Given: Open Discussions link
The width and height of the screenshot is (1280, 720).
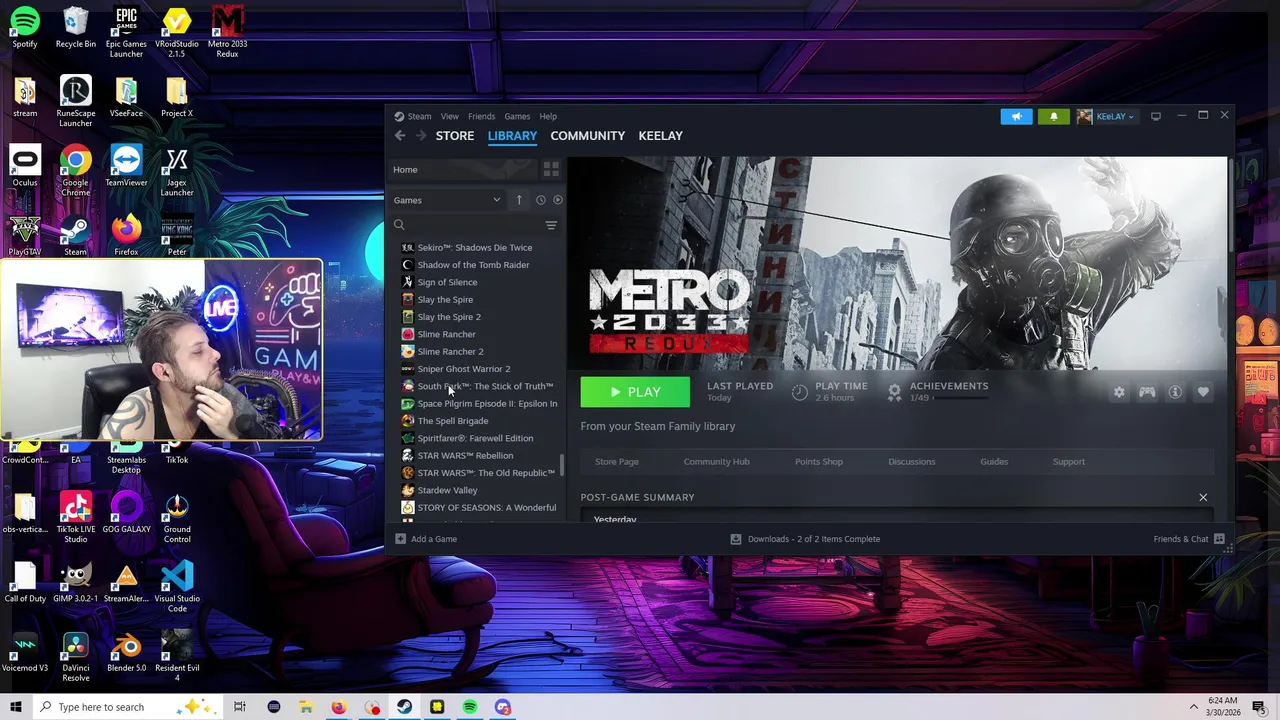Looking at the screenshot, I should (x=911, y=462).
